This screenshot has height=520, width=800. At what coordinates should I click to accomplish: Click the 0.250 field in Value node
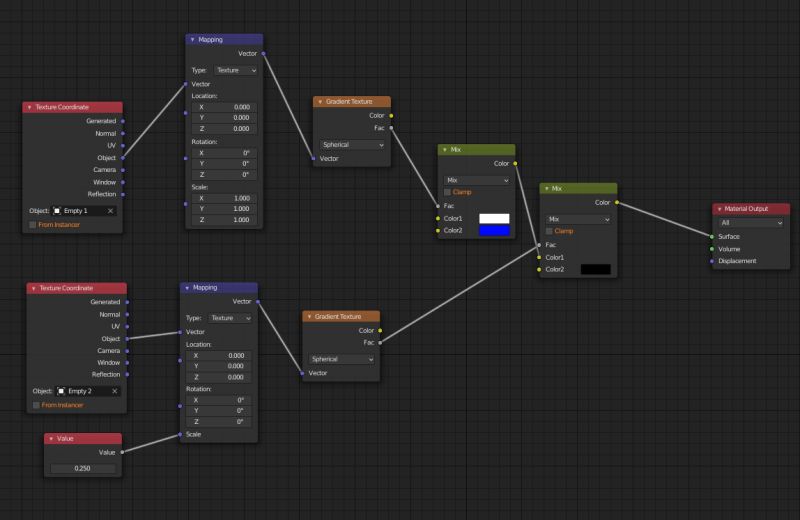click(83, 468)
